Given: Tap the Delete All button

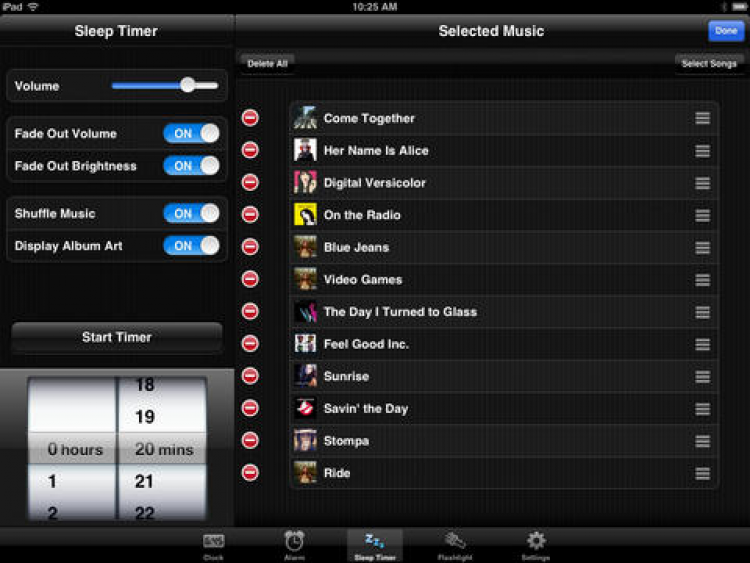Looking at the screenshot, I should [x=267, y=64].
